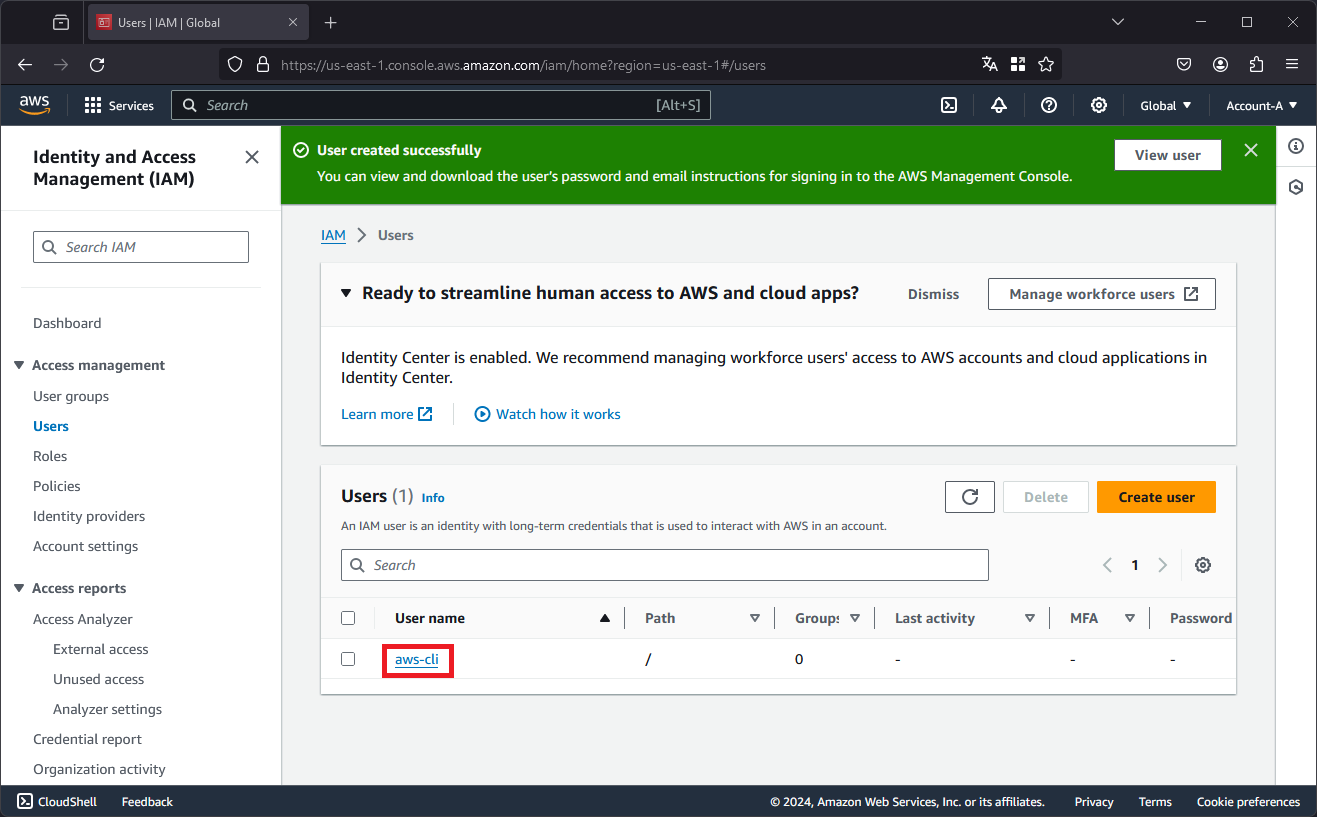Collapse the Access reports section
This screenshot has height=817, width=1317.
coord(19,588)
